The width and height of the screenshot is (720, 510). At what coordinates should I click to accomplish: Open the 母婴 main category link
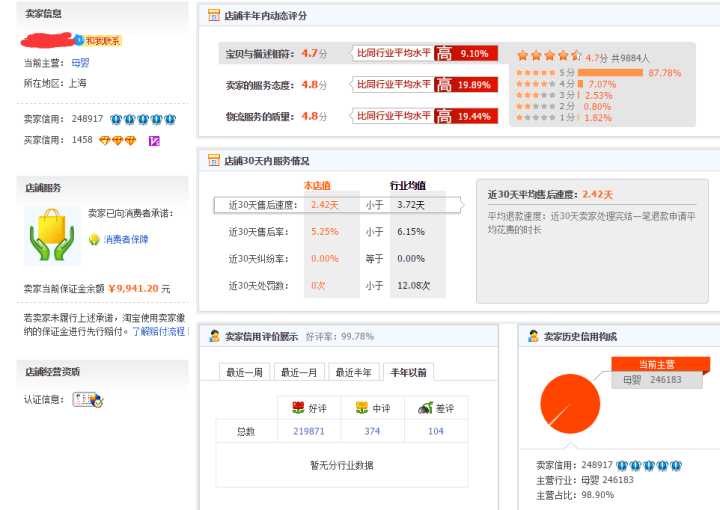point(80,63)
